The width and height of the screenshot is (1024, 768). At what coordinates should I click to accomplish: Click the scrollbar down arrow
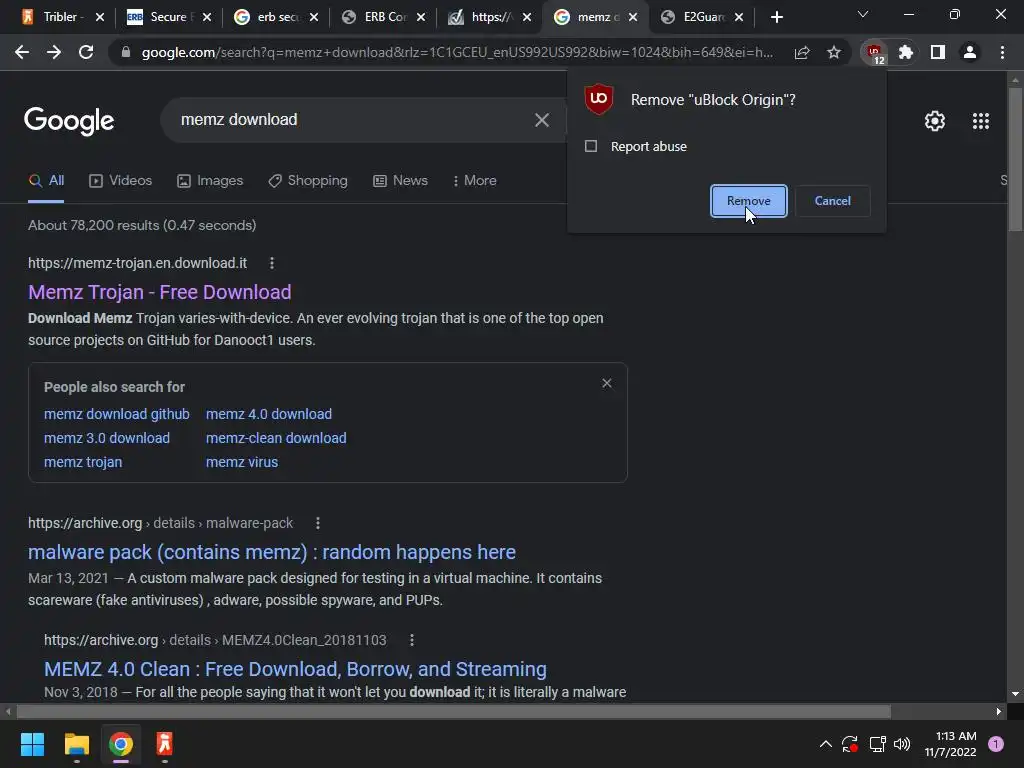coord(1015,694)
